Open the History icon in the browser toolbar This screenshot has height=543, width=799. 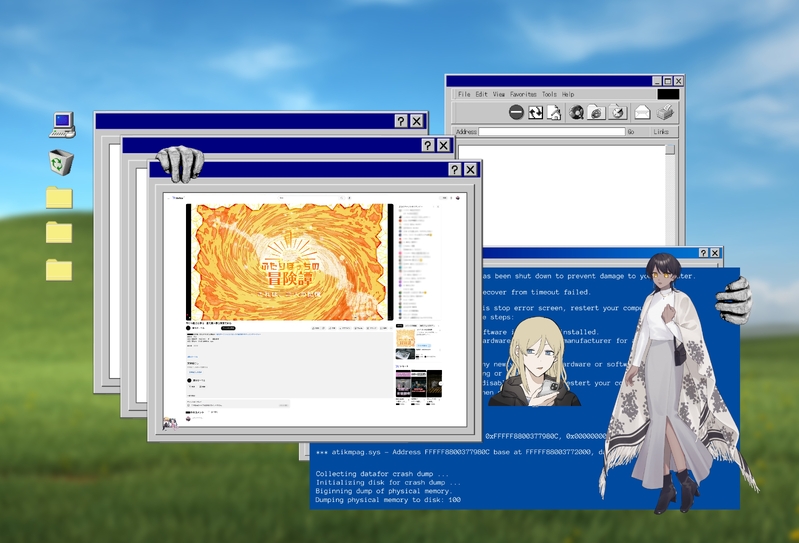point(617,113)
